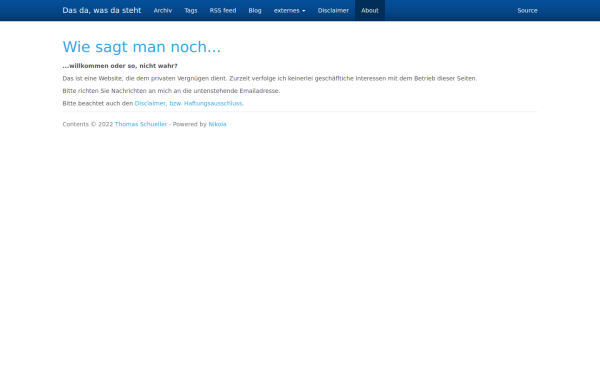Open the Thomas Schueller email link
This screenshot has width=600, height=375.
(x=141, y=124)
